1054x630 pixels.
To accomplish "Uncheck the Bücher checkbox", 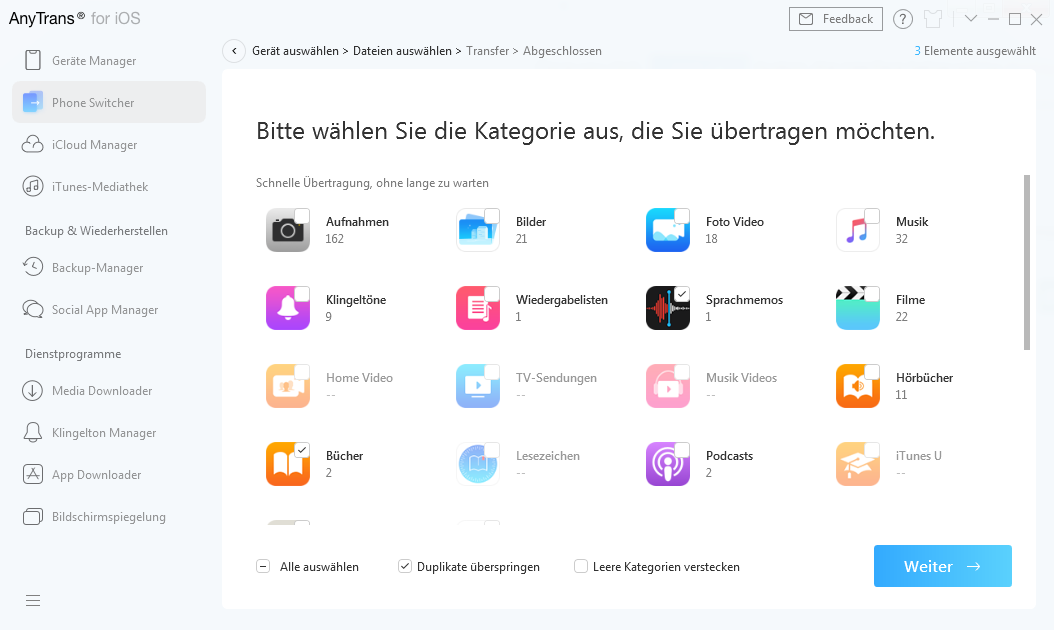I will click(x=302, y=450).
